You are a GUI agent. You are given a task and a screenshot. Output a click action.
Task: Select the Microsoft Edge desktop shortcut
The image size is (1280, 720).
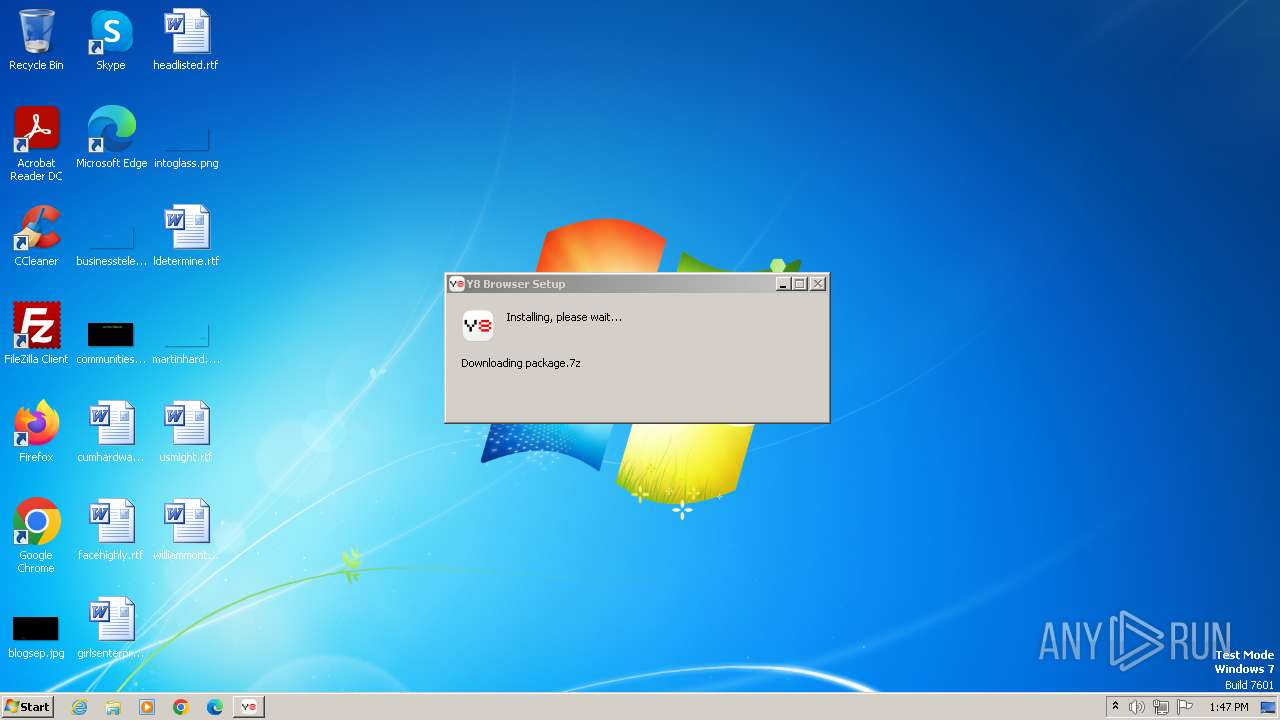(111, 138)
